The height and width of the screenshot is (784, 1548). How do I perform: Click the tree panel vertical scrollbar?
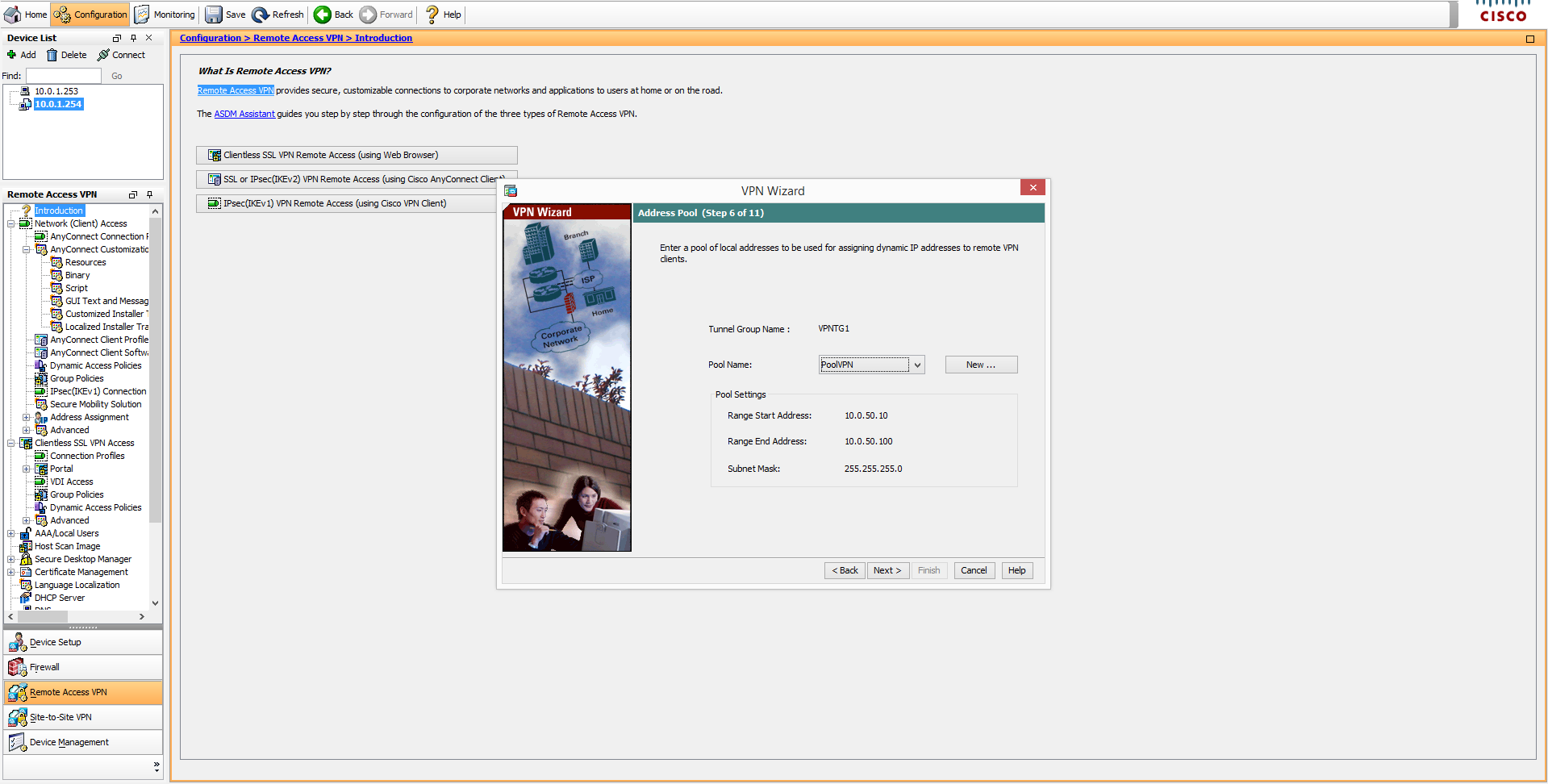coord(156,371)
